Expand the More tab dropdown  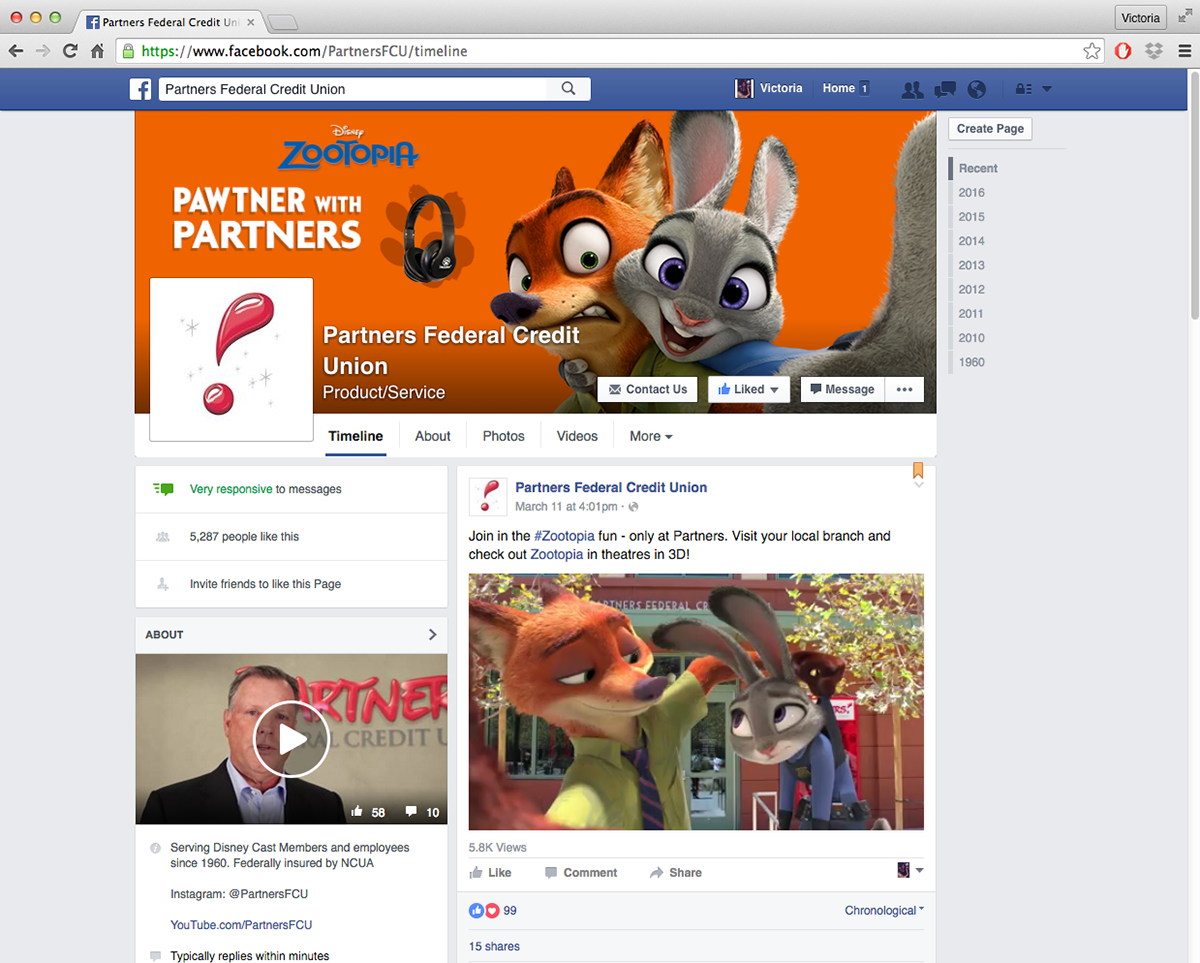pos(651,436)
